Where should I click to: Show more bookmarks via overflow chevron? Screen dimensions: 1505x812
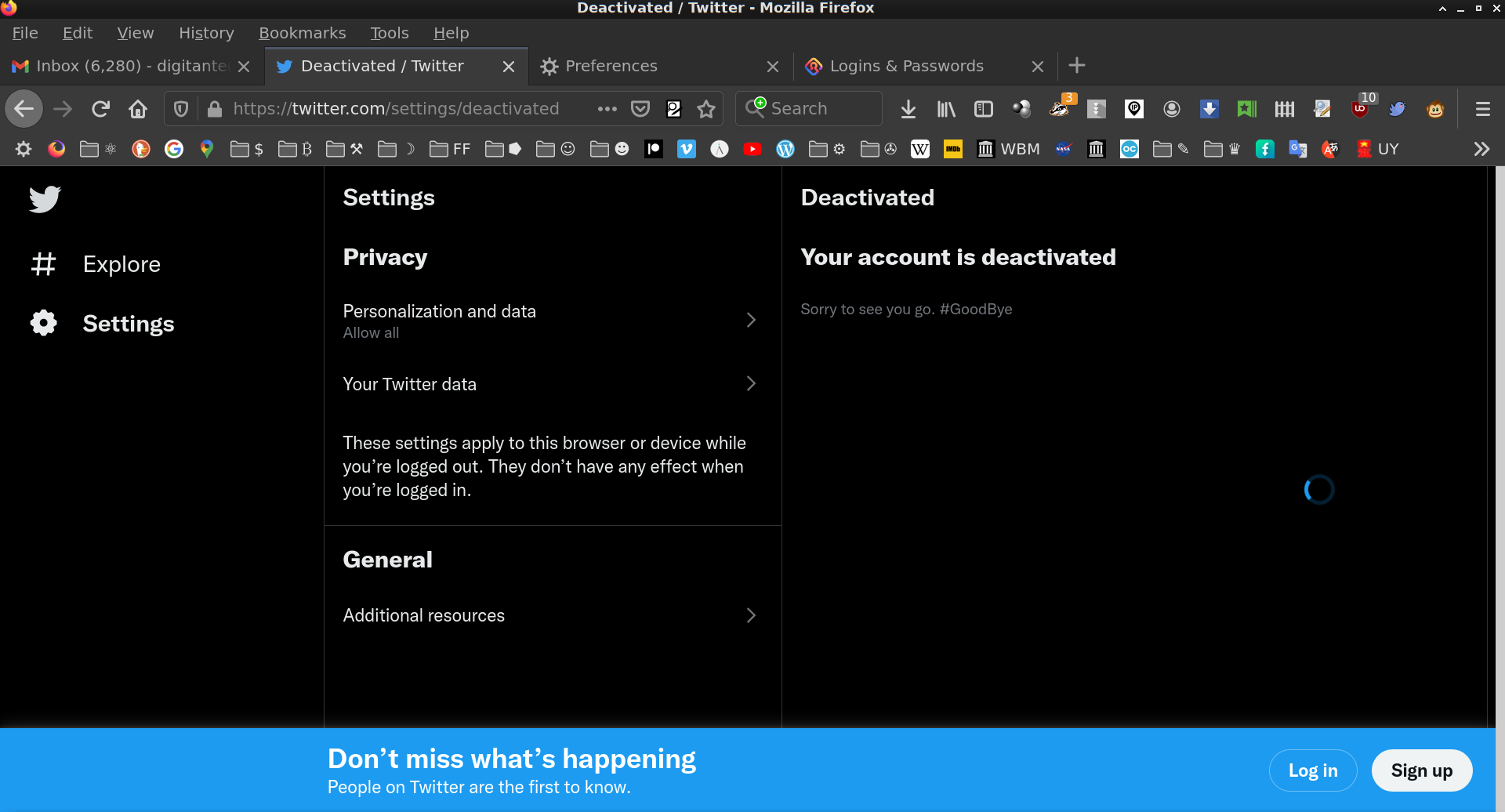click(1481, 149)
